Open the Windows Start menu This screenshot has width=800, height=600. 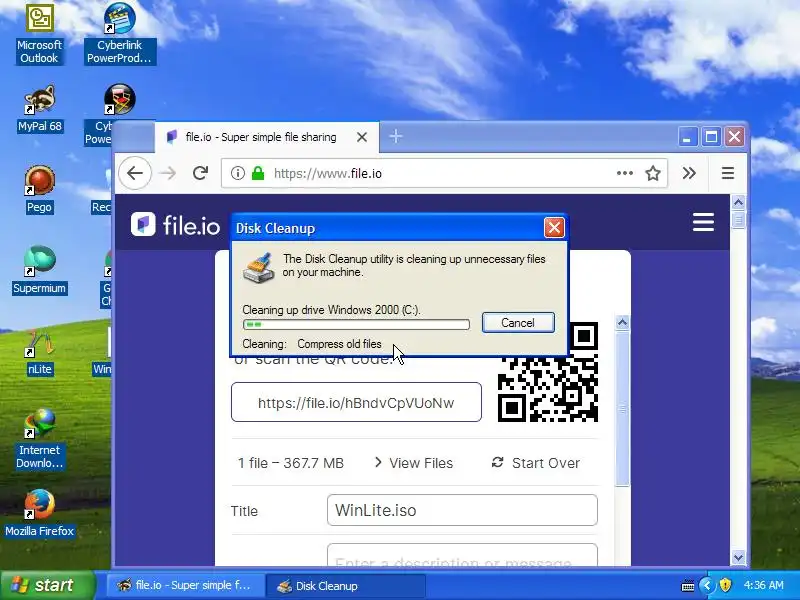[47, 585]
